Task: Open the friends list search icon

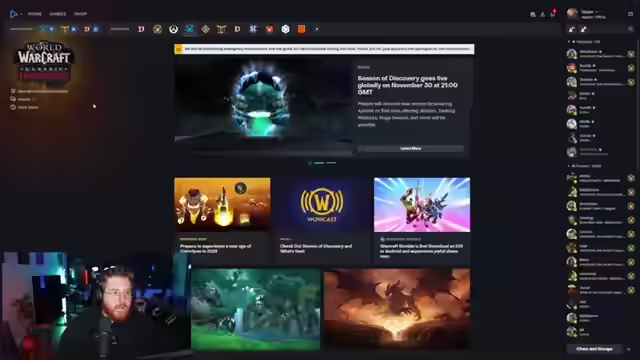Action: tap(631, 29)
